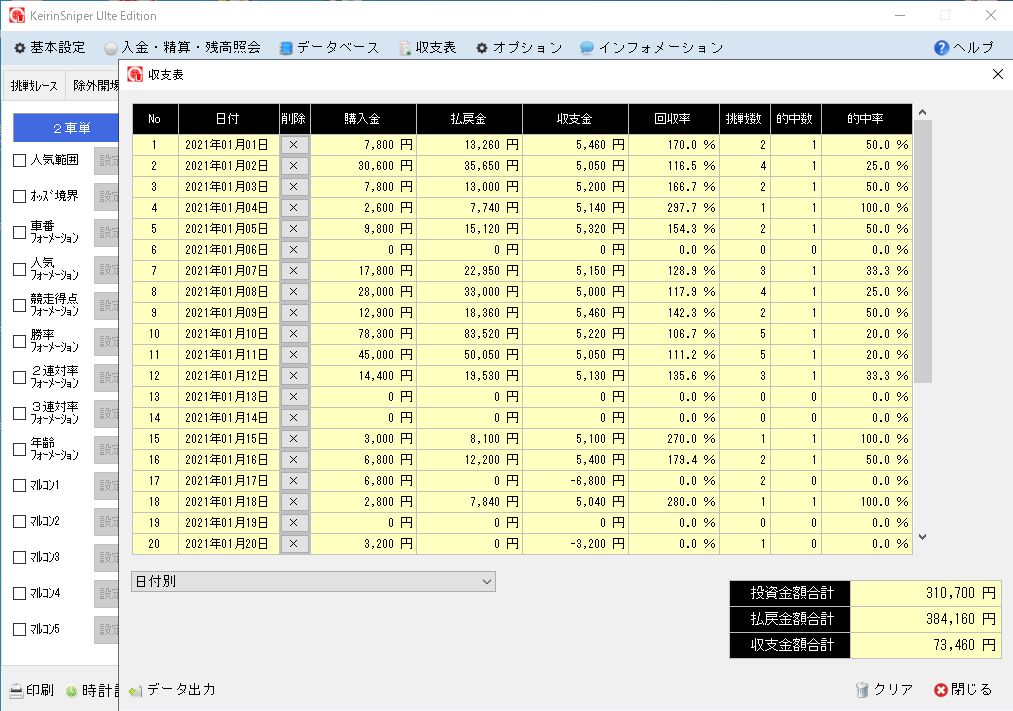1013x711 pixels.
Task: Click the 投資金額合計 value 310,700 円
Action: 925,593
